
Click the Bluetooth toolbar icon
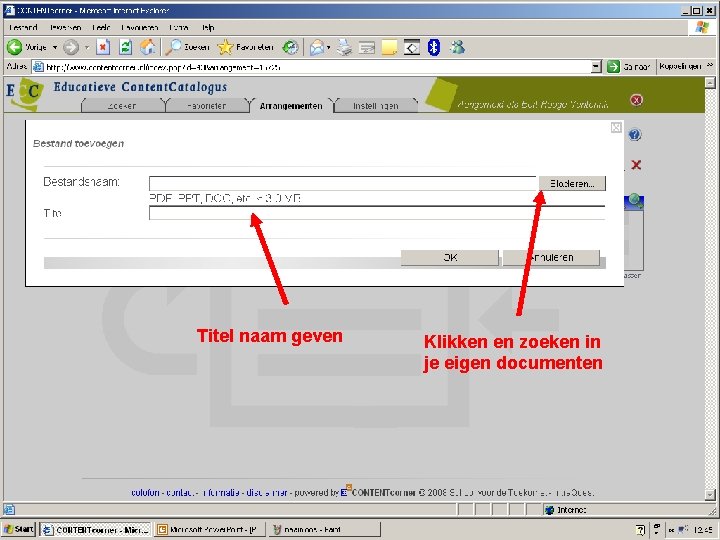coord(433,47)
